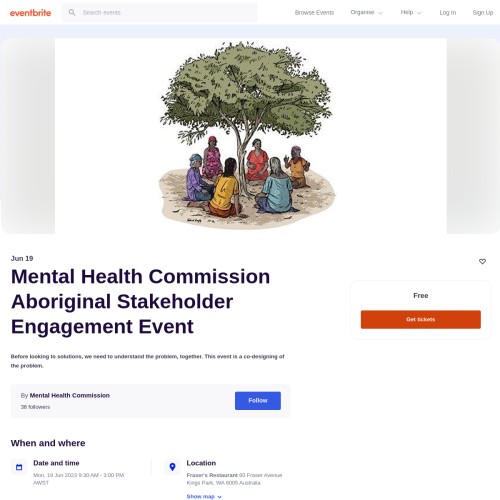
Task: Click the location pin icon
Action: (x=172, y=467)
